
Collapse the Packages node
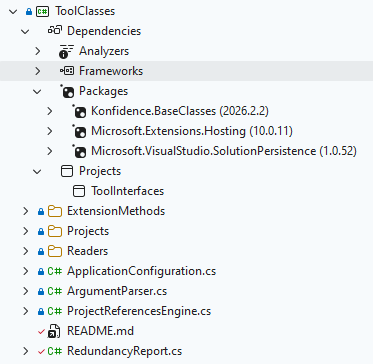click(37, 92)
